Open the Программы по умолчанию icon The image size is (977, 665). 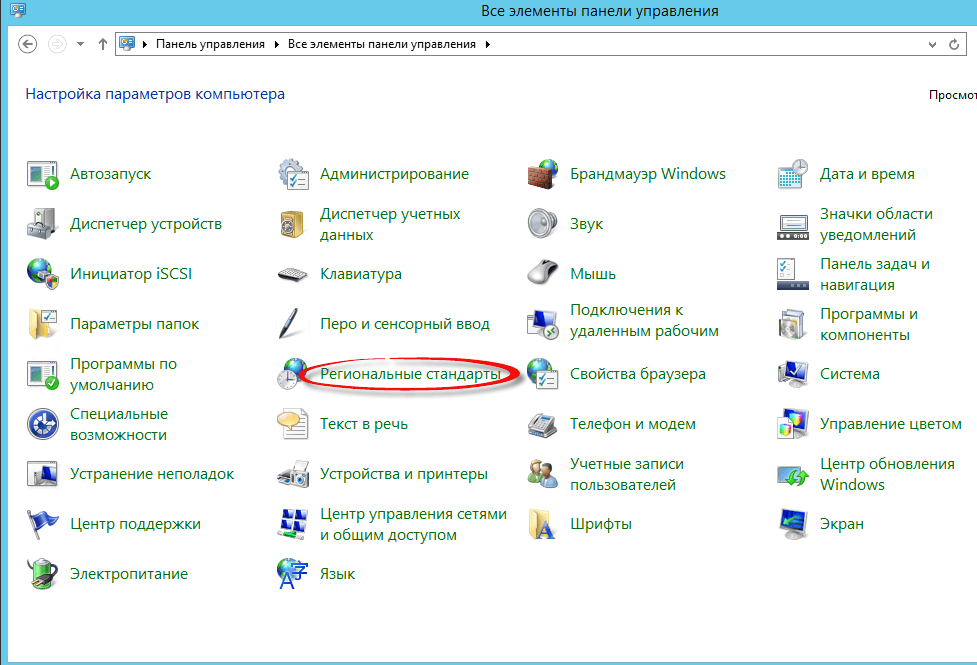click(42, 374)
